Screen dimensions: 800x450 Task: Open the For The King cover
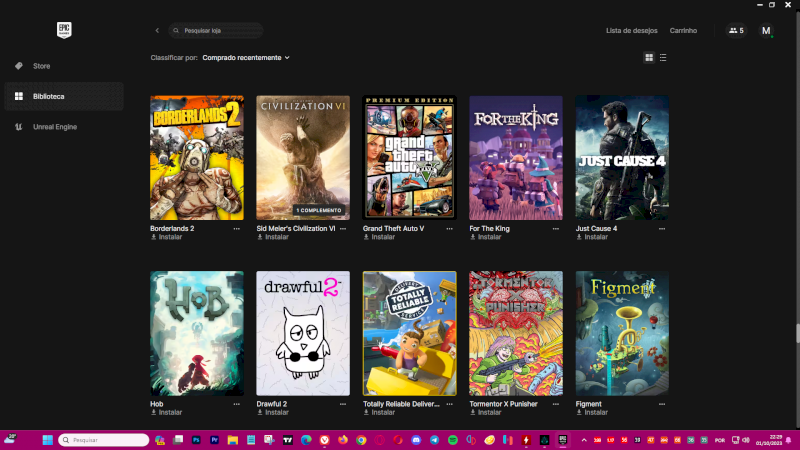click(x=516, y=158)
